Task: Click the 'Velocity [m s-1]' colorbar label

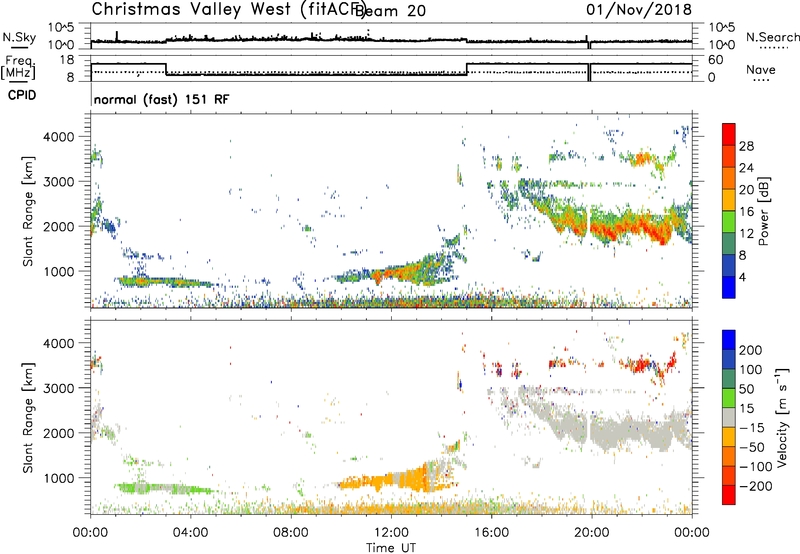Action: (782, 417)
